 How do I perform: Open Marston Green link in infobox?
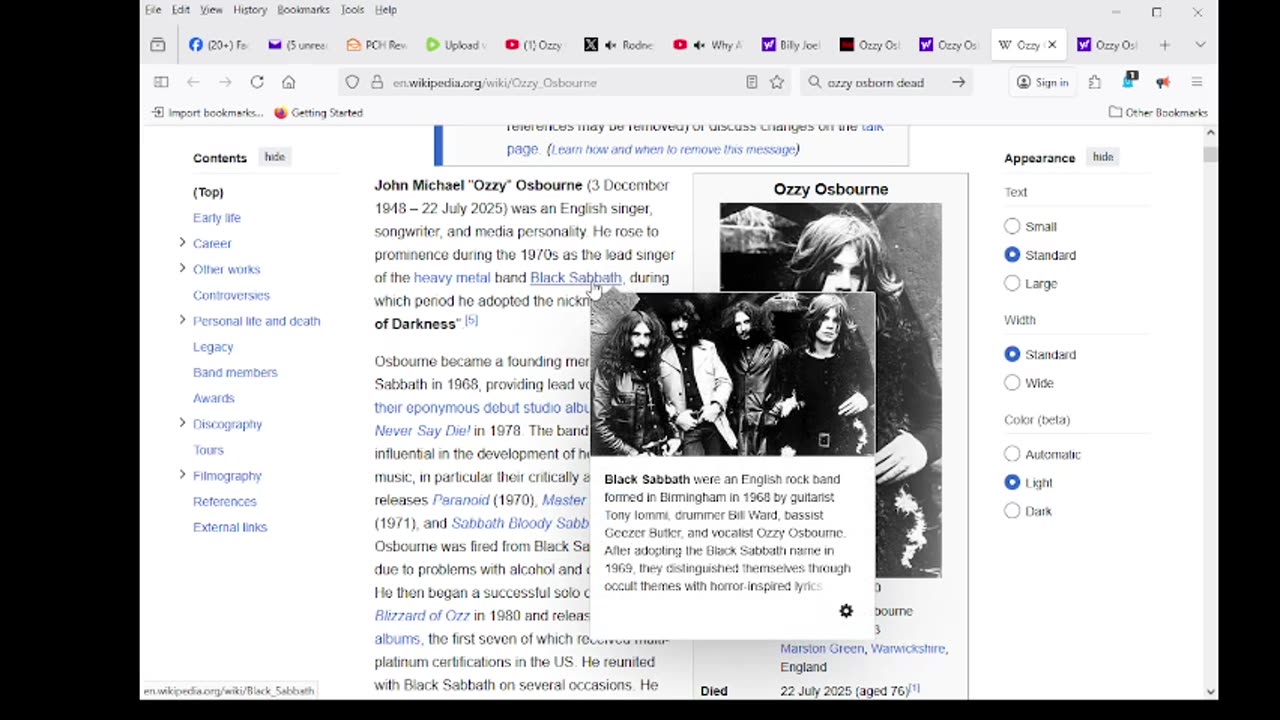822,648
